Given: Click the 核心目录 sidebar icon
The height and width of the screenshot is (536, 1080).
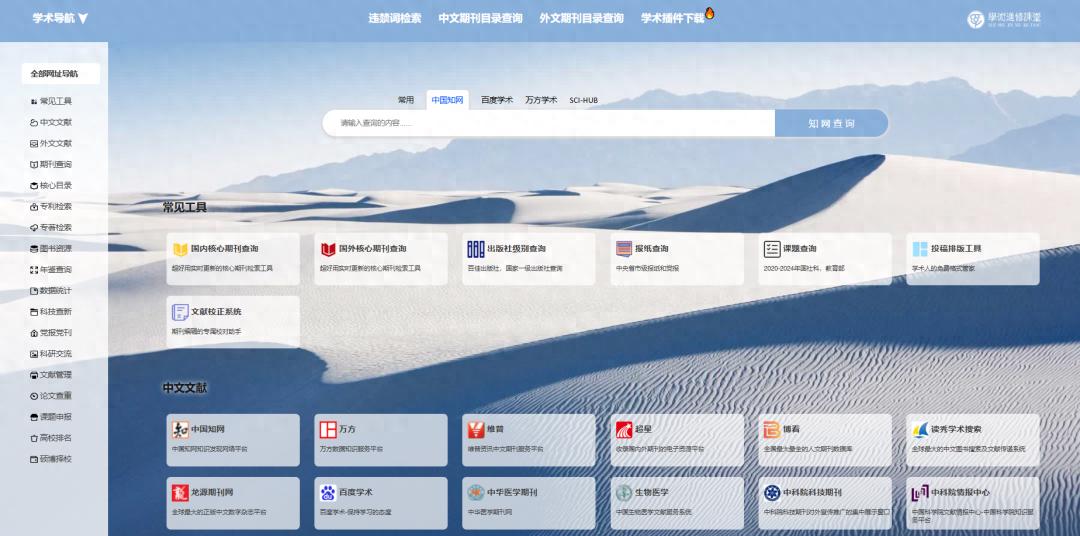Looking at the screenshot, I should point(34,185).
